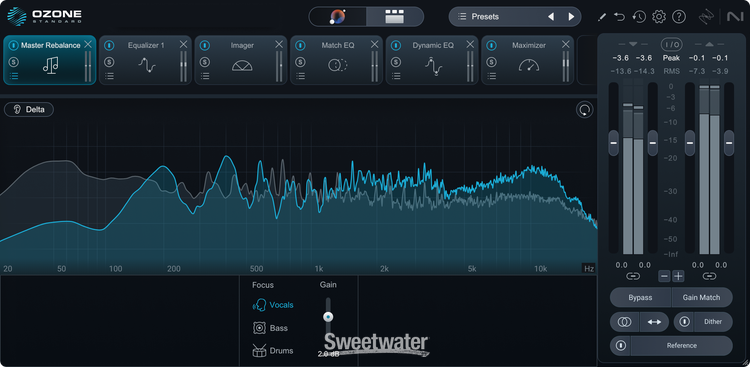Select the Match EQ module
The height and width of the screenshot is (367, 750).
coord(337,60)
